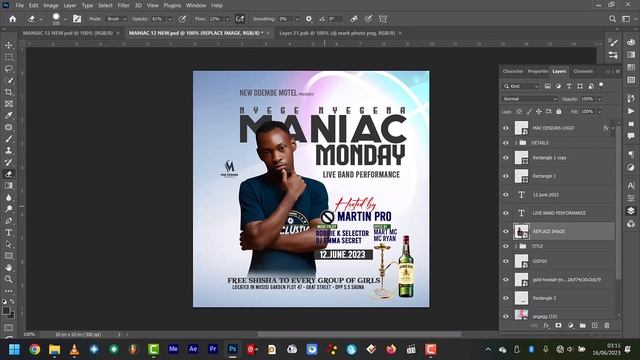Open After Effects from taskbar
The height and width of the screenshot is (360, 640).
pos(193,349)
